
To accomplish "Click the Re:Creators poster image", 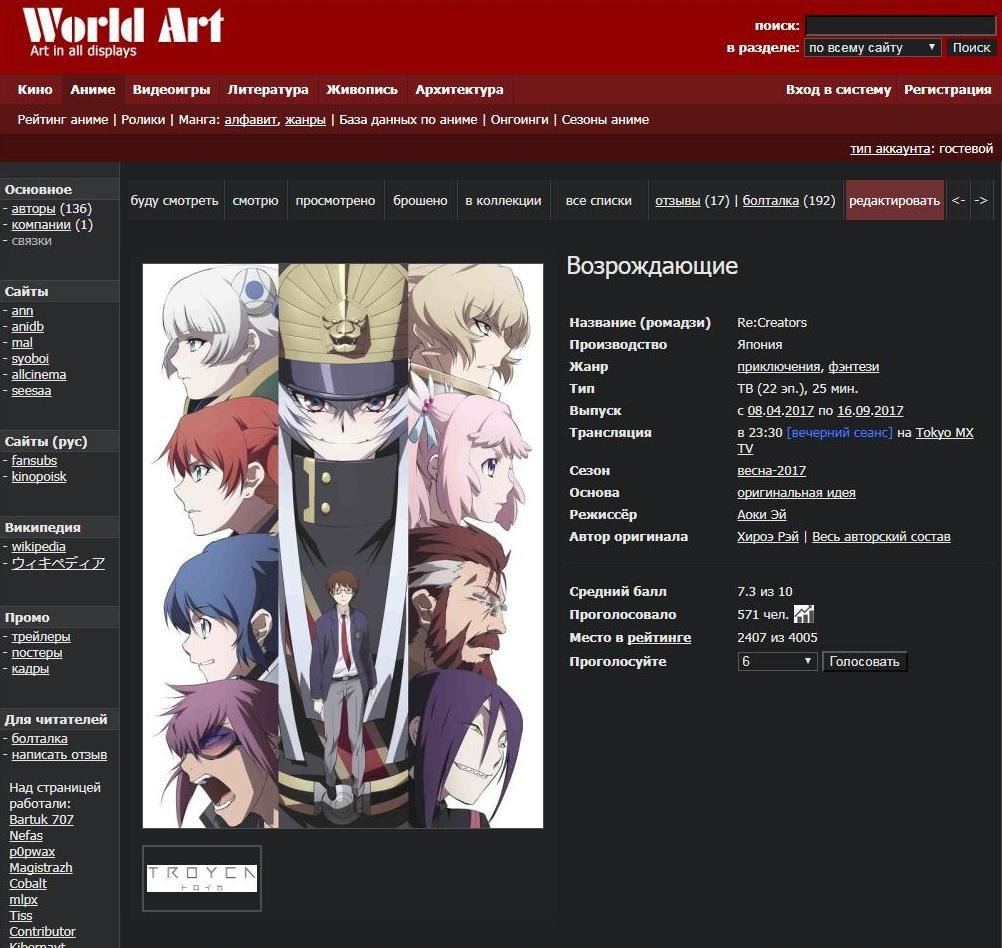I will (x=343, y=546).
